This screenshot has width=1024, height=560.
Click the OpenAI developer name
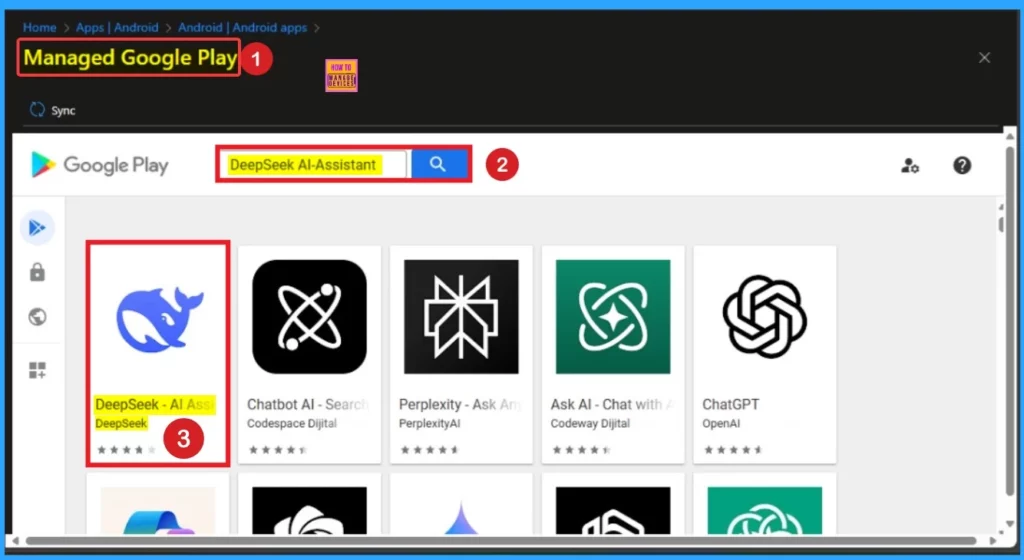pyautogui.click(x=721, y=424)
